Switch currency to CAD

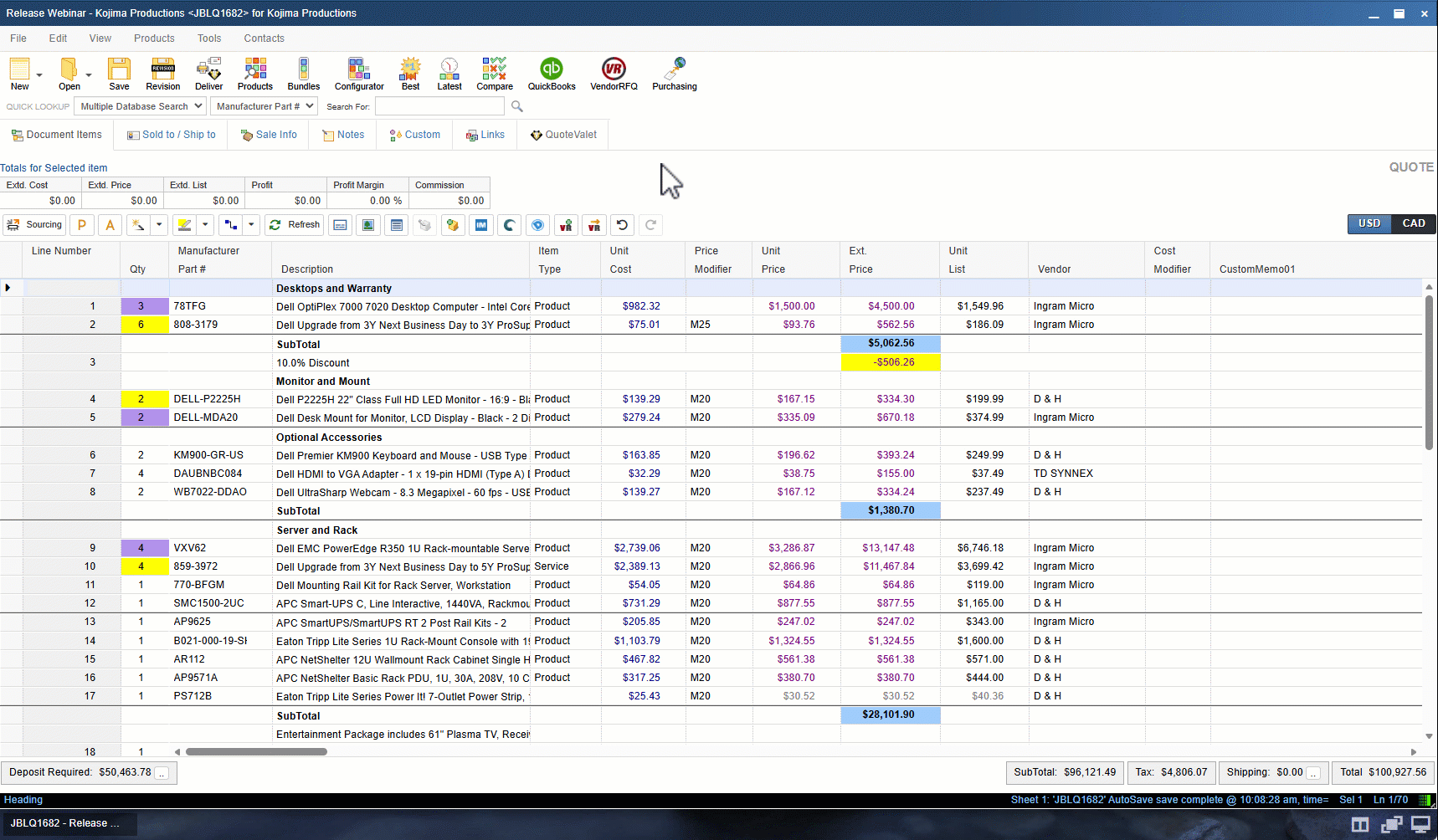coord(1413,223)
